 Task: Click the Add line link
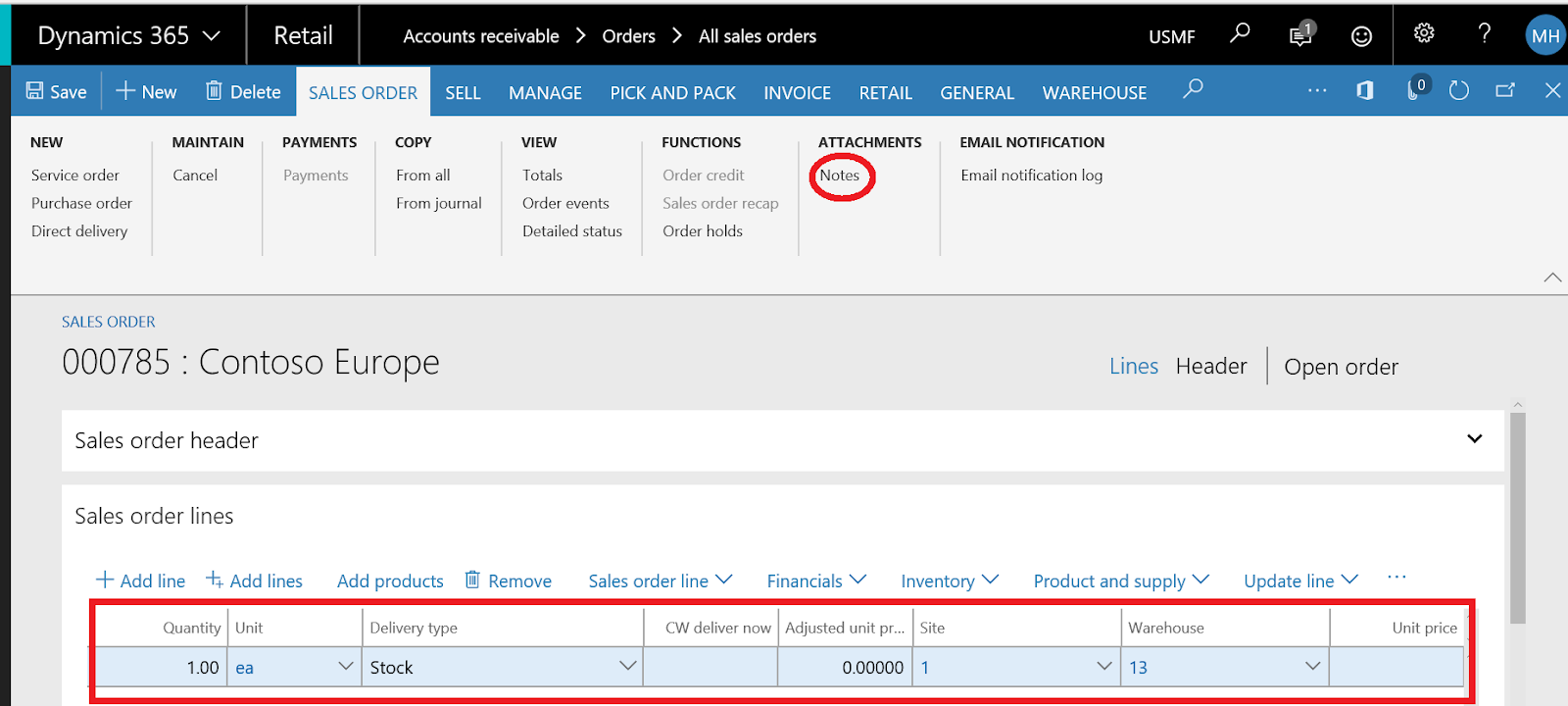[140, 580]
